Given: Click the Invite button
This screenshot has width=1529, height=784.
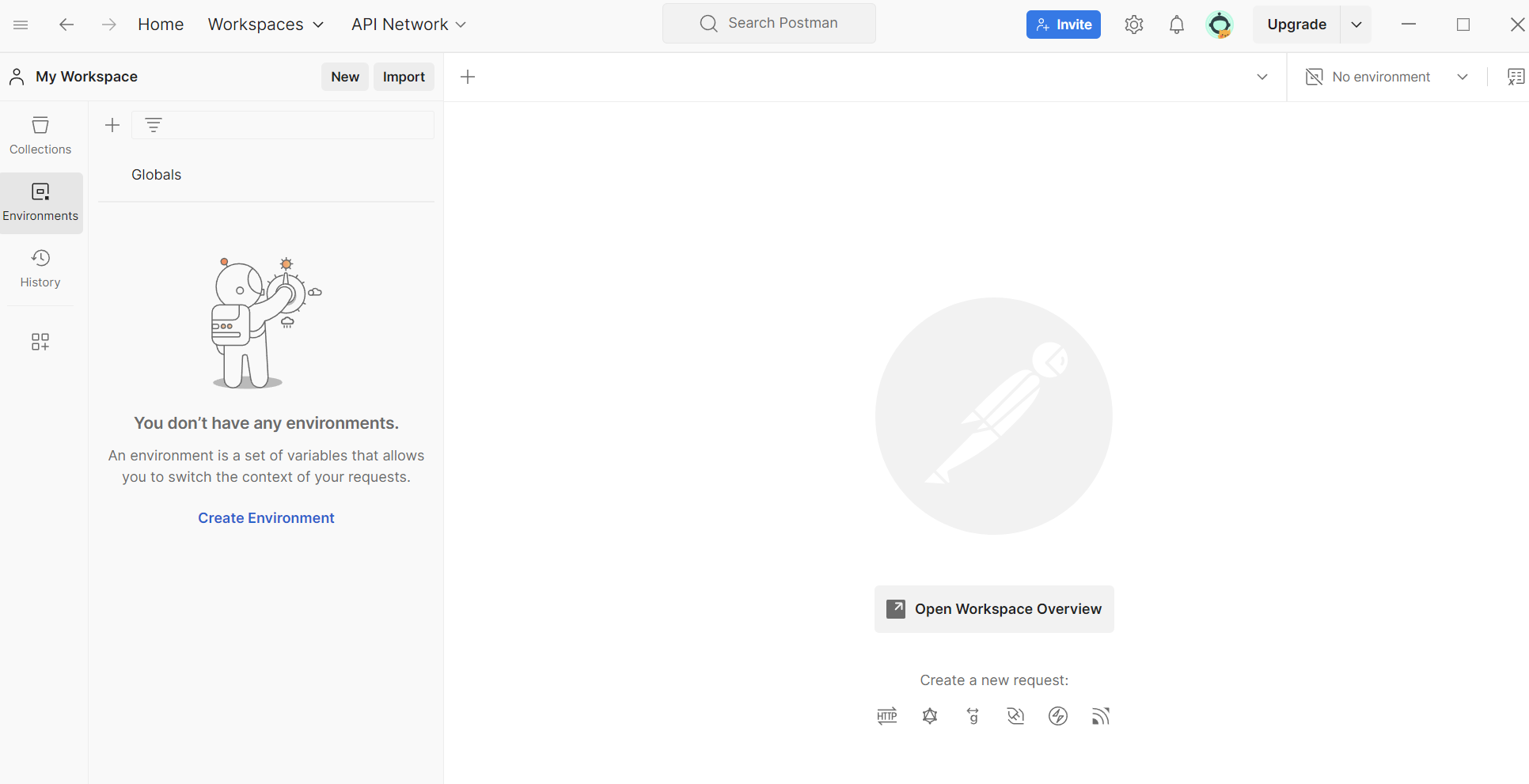Looking at the screenshot, I should [1063, 25].
